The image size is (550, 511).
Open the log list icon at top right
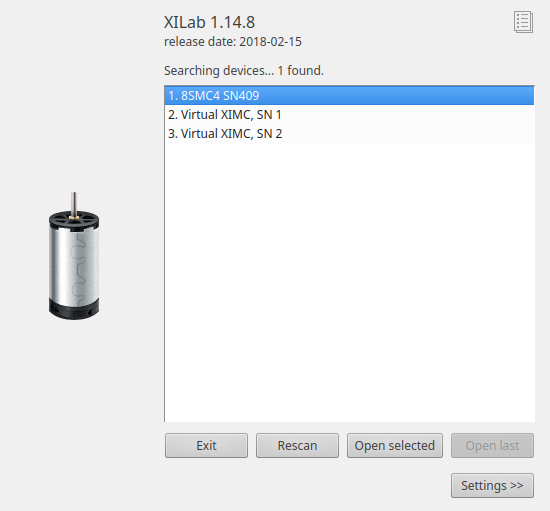tap(523, 22)
